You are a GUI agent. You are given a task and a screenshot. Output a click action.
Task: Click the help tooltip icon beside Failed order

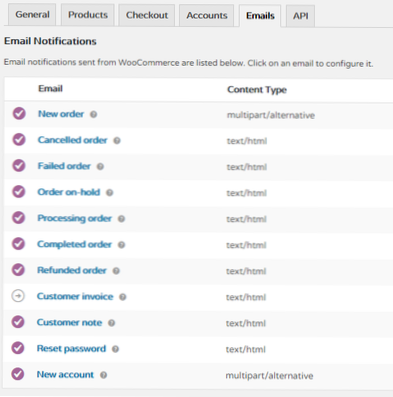[100, 166]
